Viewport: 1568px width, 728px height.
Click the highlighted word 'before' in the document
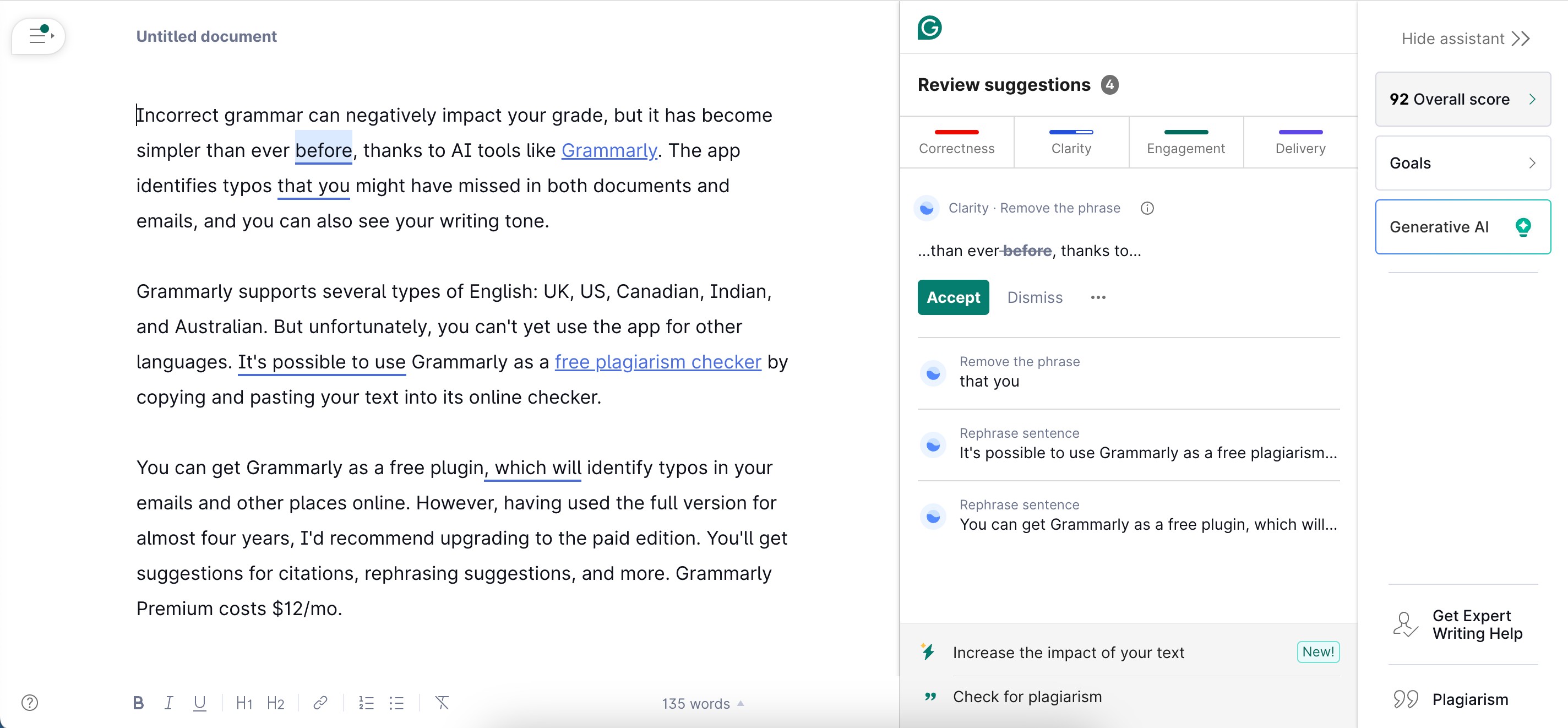click(x=323, y=150)
